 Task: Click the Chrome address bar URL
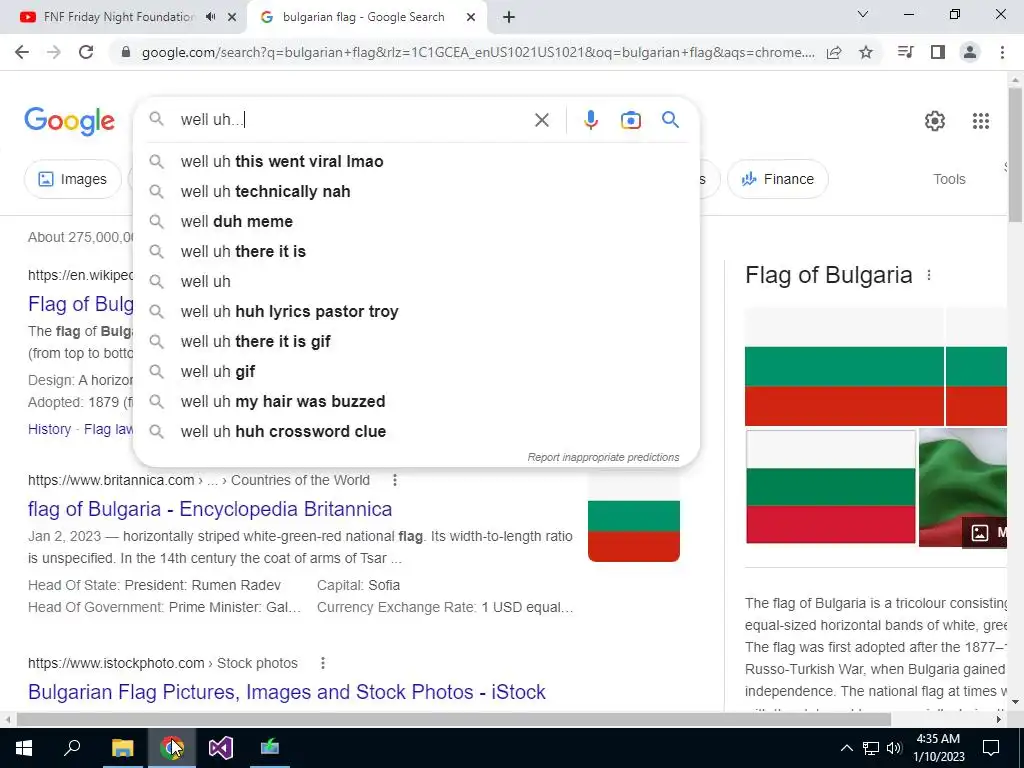click(478, 52)
